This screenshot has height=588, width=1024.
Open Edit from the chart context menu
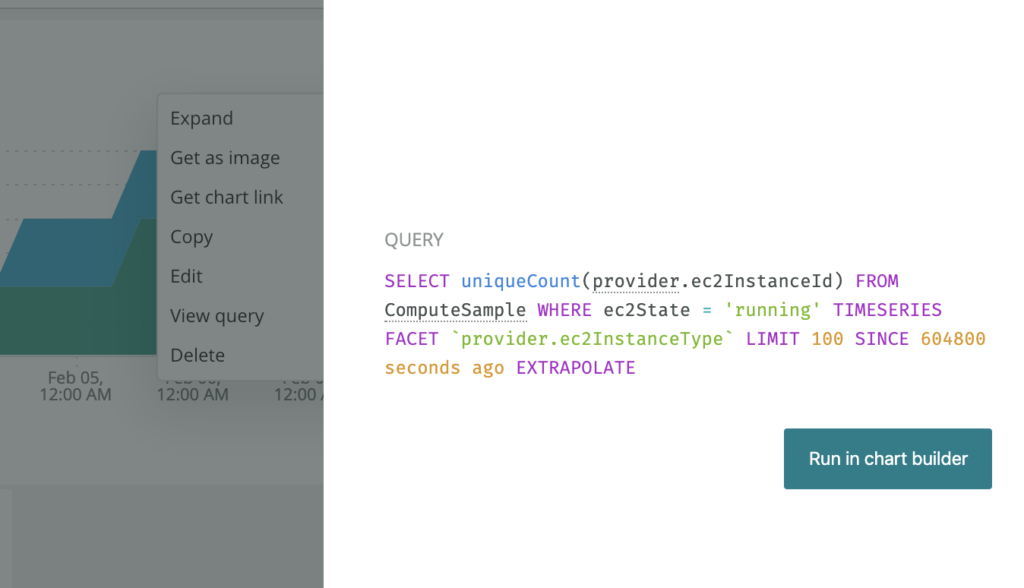pyautogui.click(x=186, y=276)
